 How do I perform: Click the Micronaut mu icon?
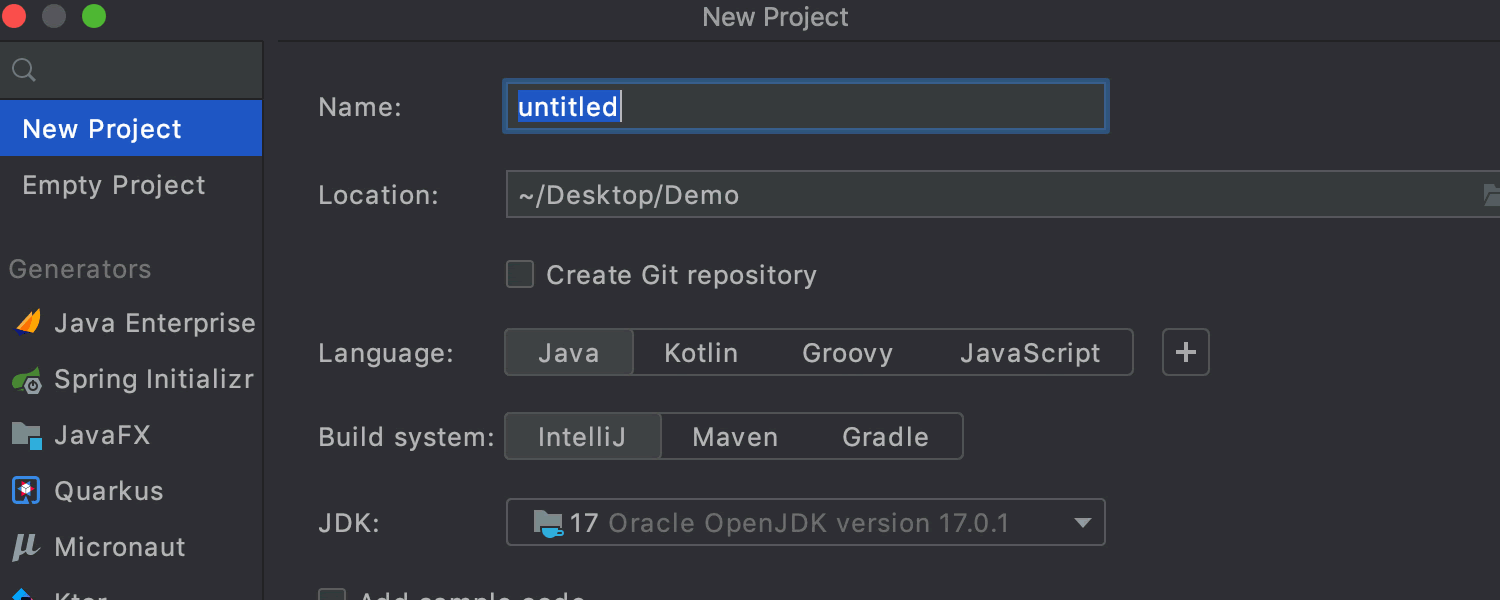click(x=26, y=547)
